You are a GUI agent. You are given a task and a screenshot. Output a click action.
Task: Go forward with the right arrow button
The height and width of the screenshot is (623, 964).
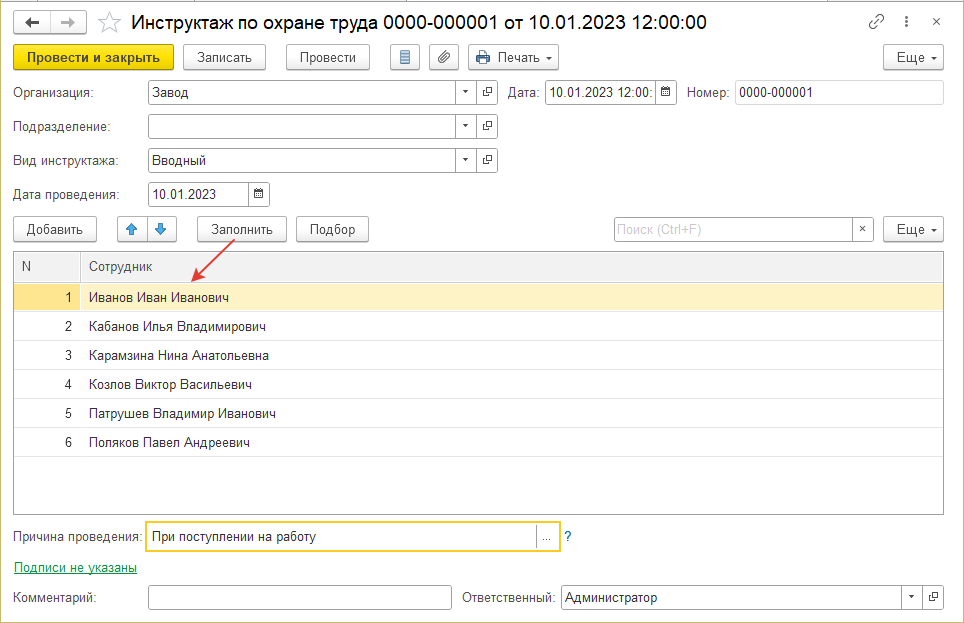pyautogui.click(x=68, y=23)
